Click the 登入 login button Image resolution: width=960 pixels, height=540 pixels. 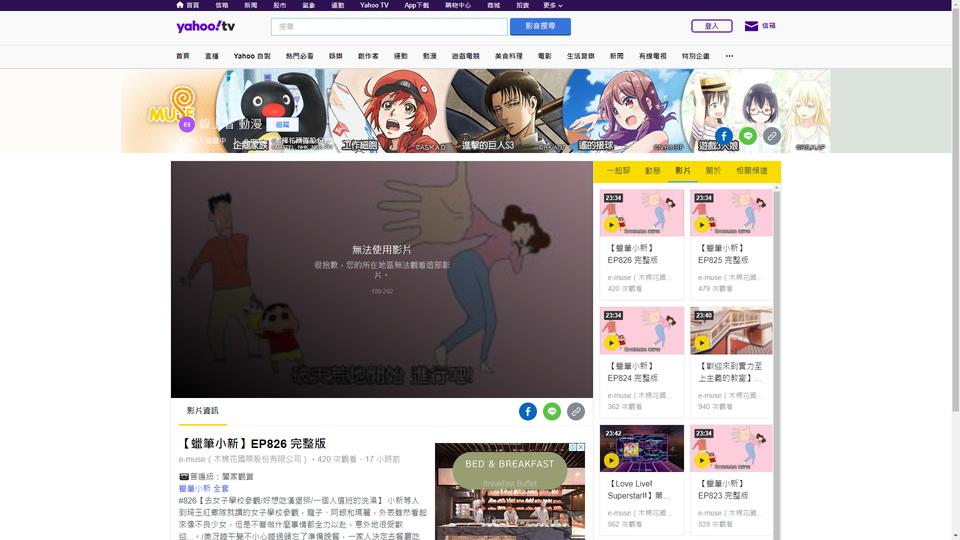click(711, 26)
